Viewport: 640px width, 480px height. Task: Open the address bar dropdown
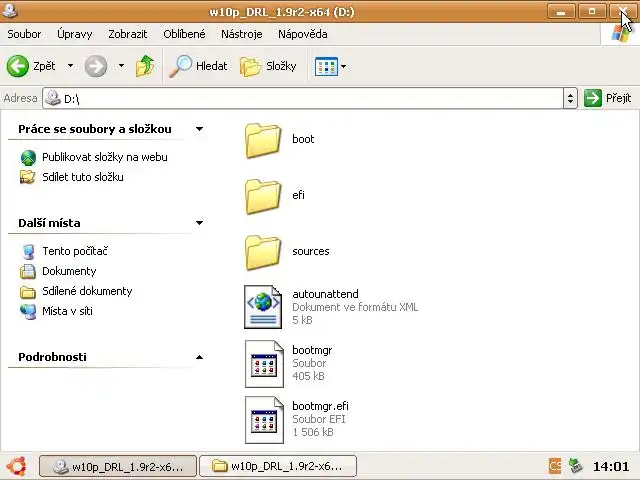(x=570, y=98)
